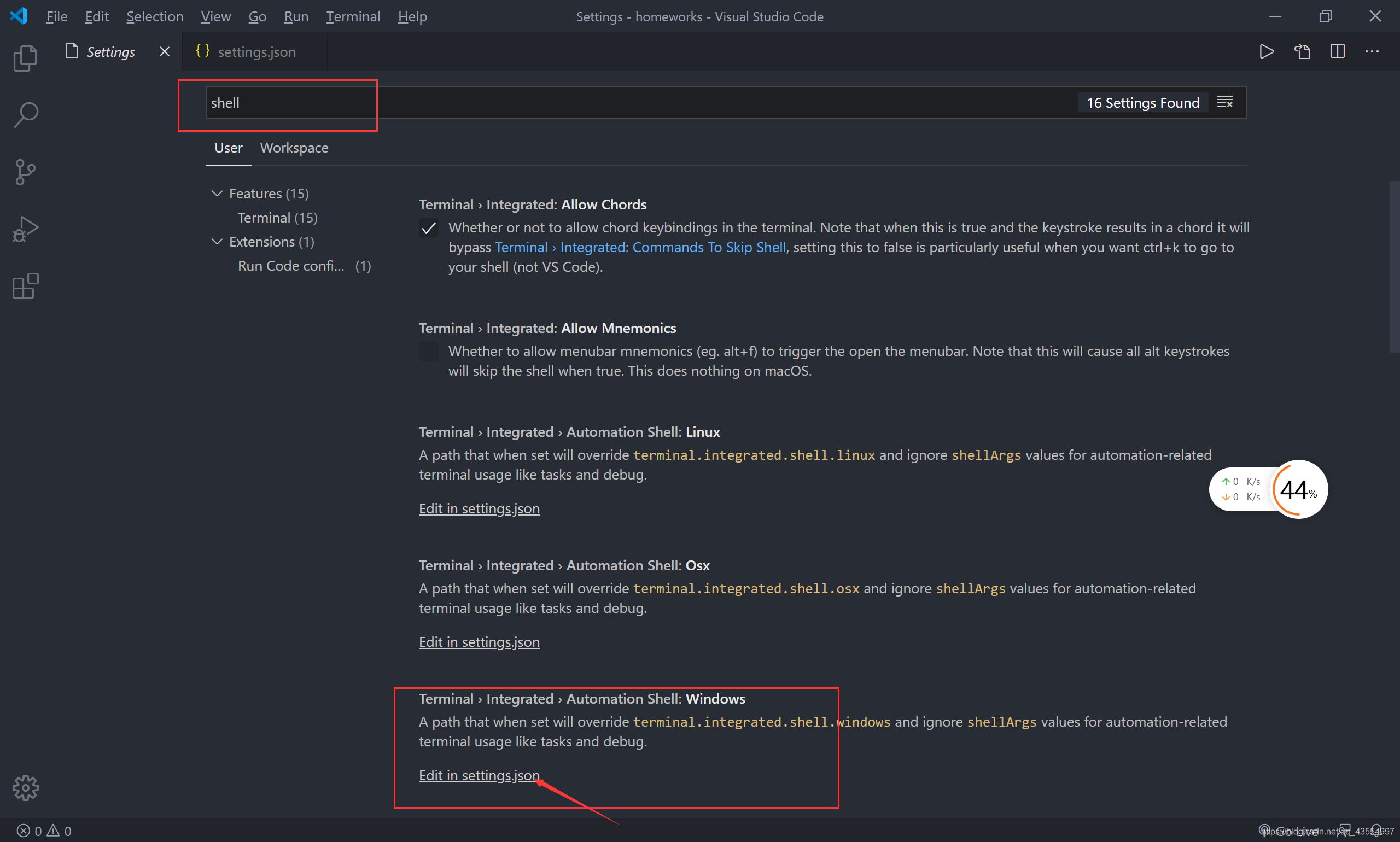Viewport: 1400px width, 842px height.
Task: Open the Terminal menu
Action: point(353,16)
